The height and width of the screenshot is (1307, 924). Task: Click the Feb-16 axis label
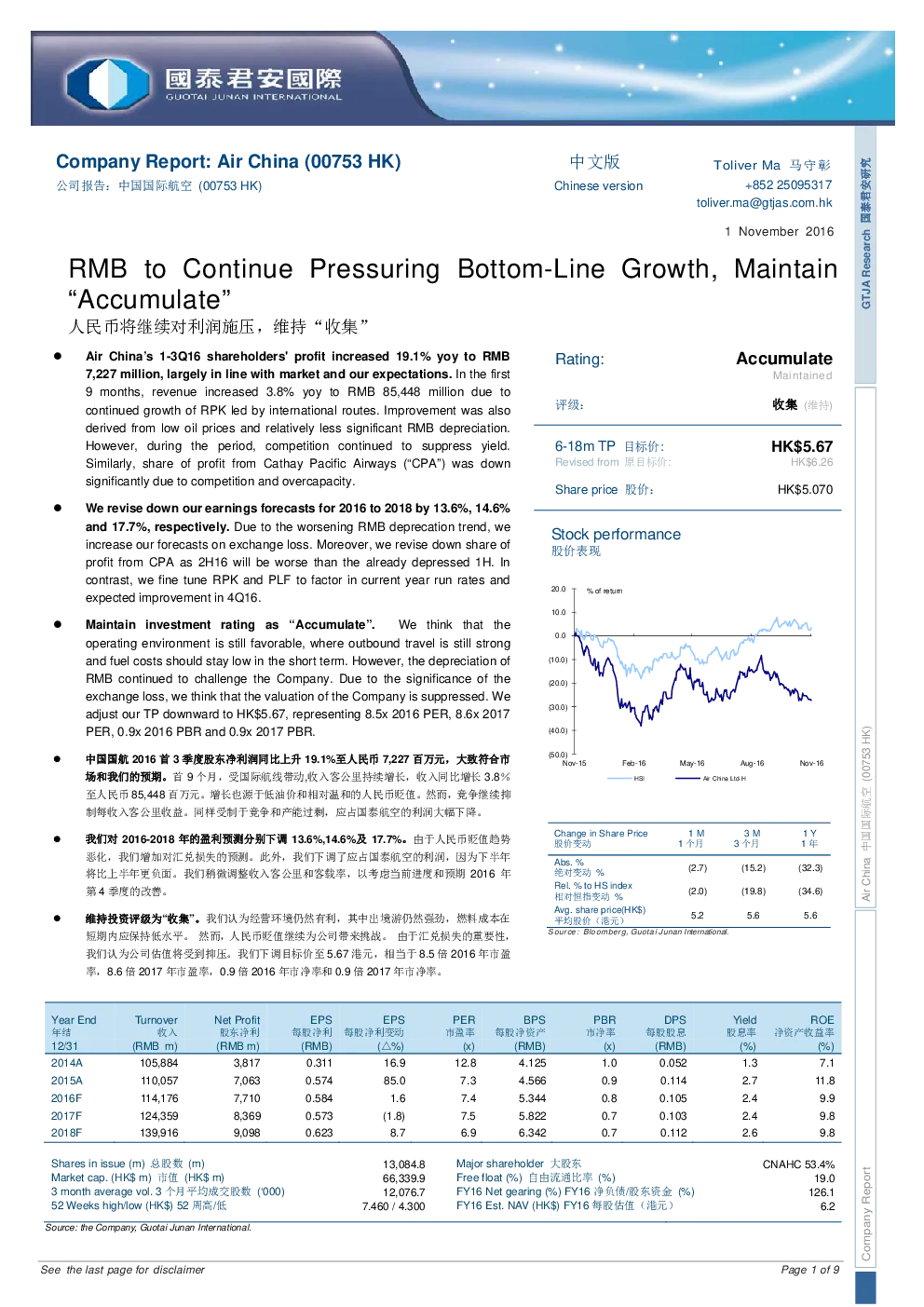pyautogui.click(x=634, y=764)
